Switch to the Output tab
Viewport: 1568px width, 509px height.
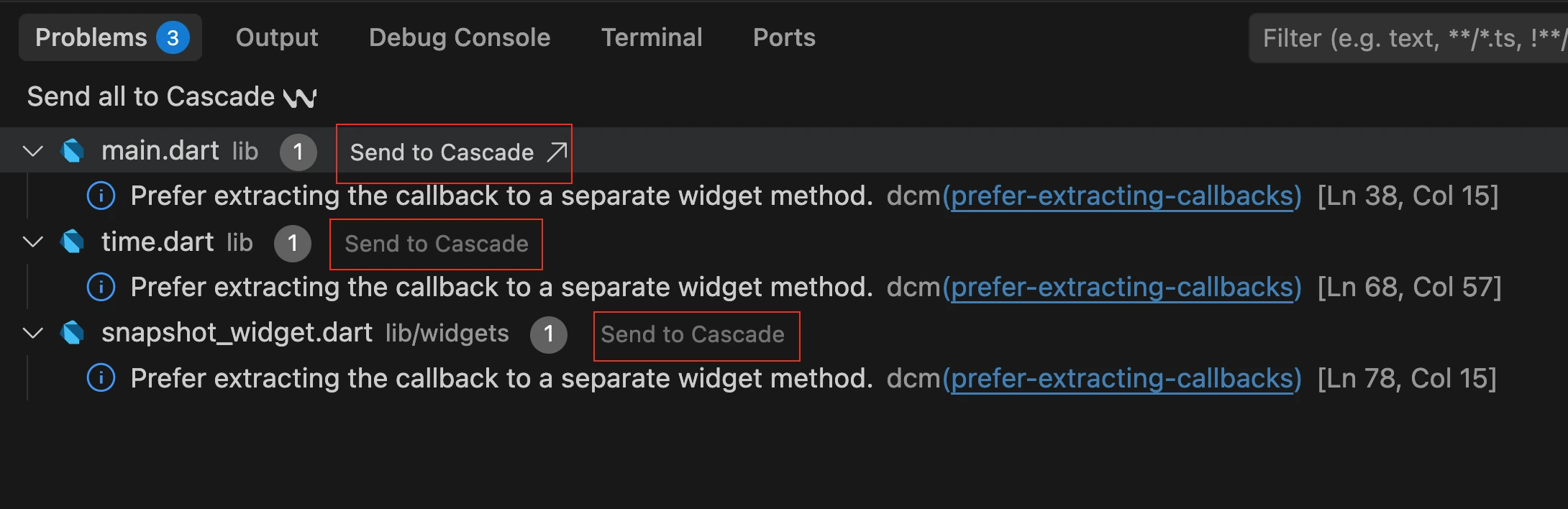276,37
